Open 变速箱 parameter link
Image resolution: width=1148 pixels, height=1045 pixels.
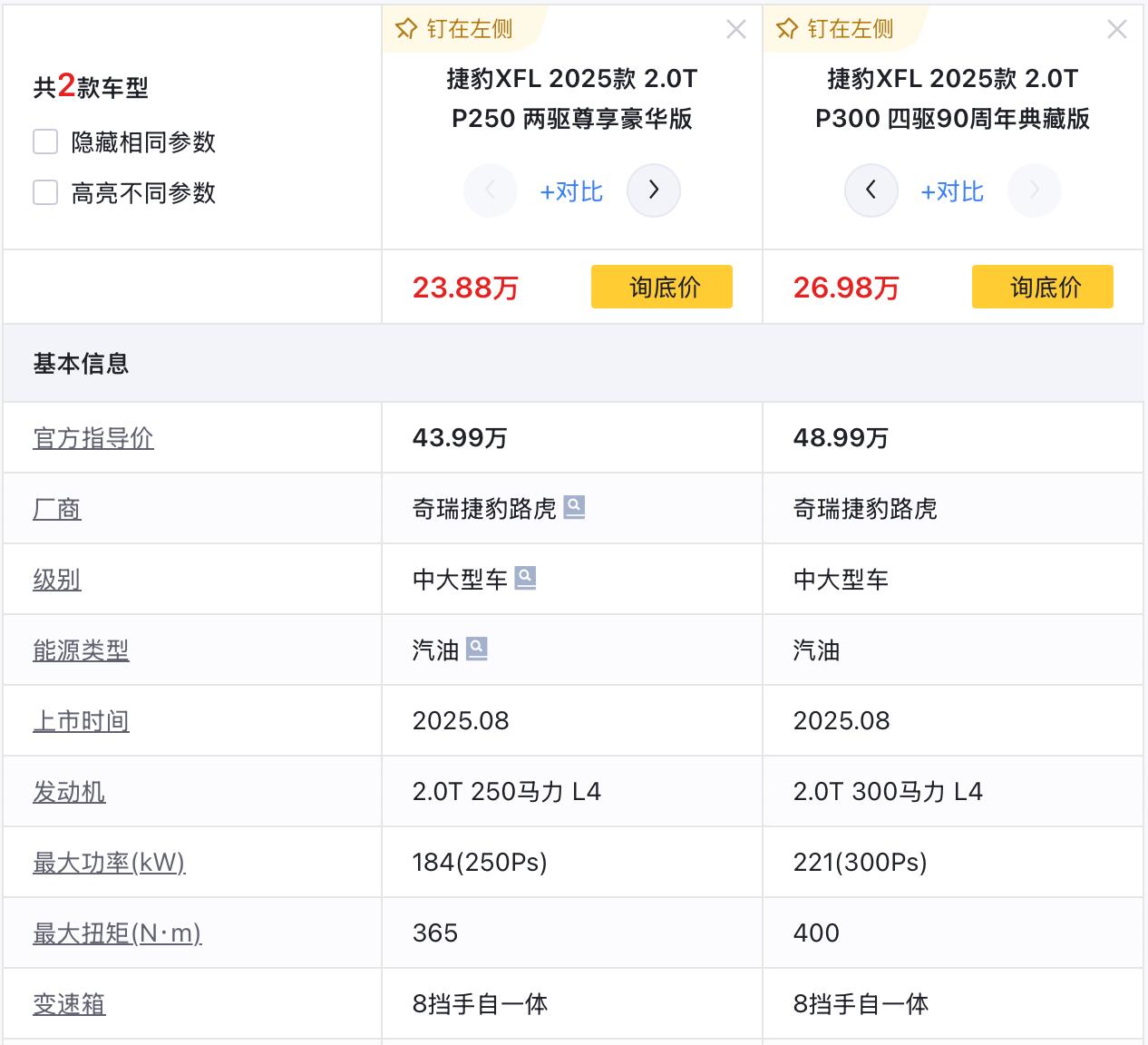pos(69,1004)
